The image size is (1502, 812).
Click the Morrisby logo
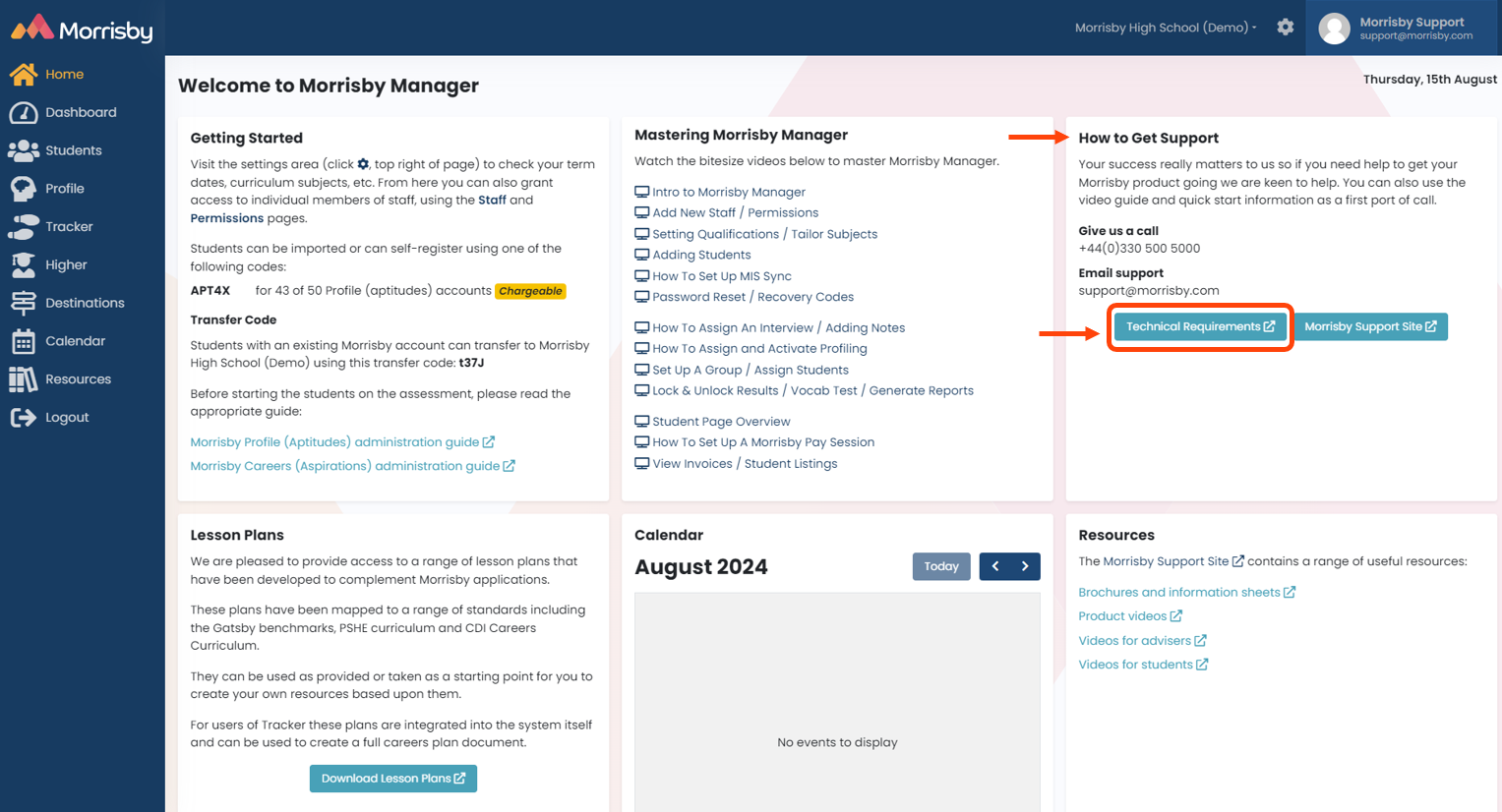click(82, 29)
